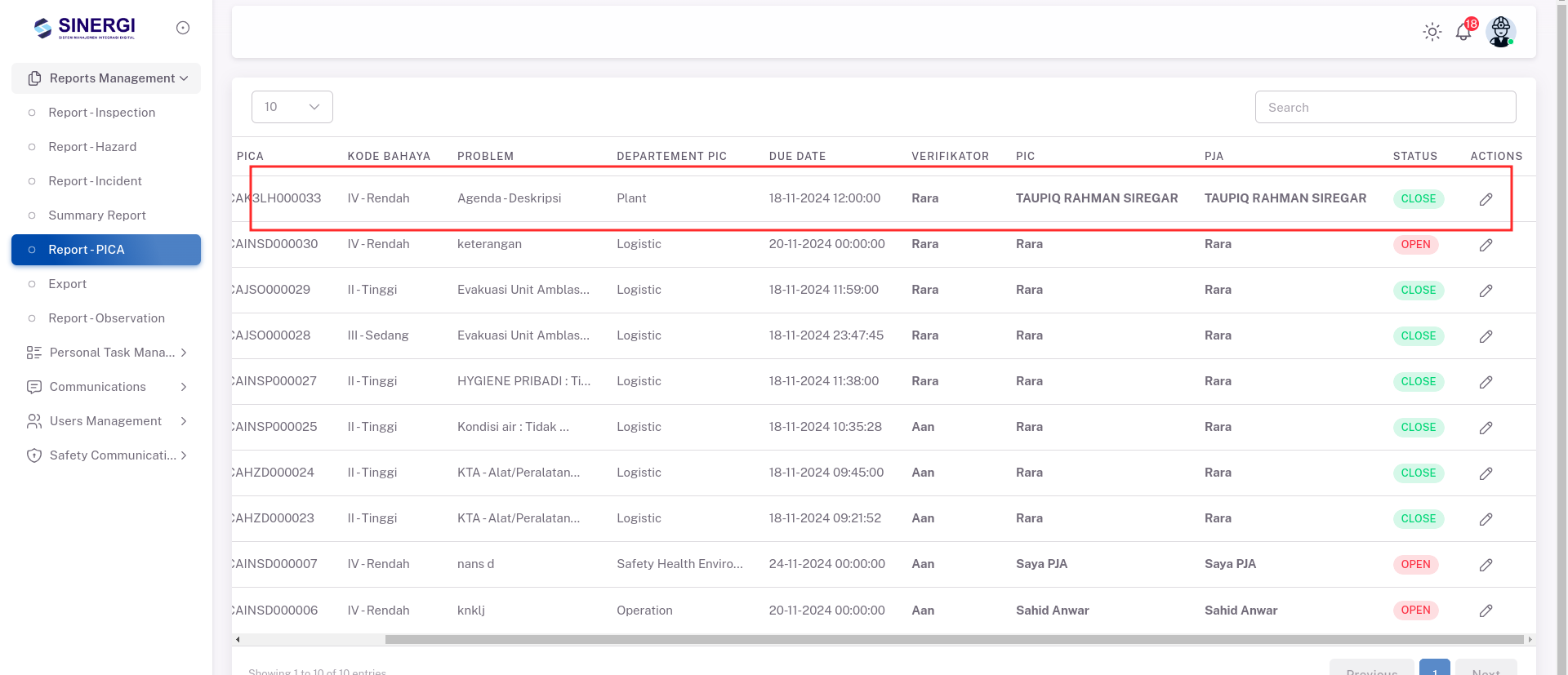
Task: Click Saya PJA in the PJA column
Action: [1230, 564]
